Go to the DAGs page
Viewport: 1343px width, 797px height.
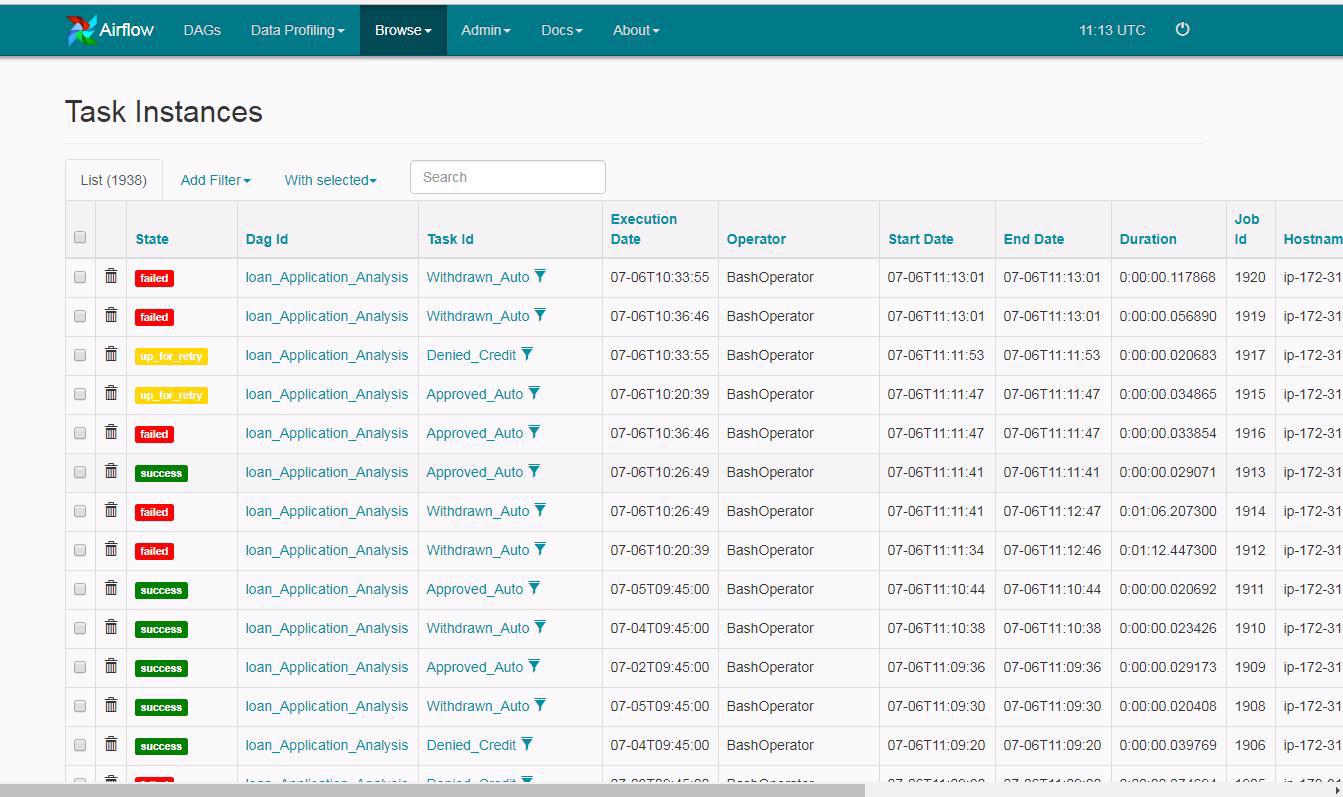coord(202,30)
